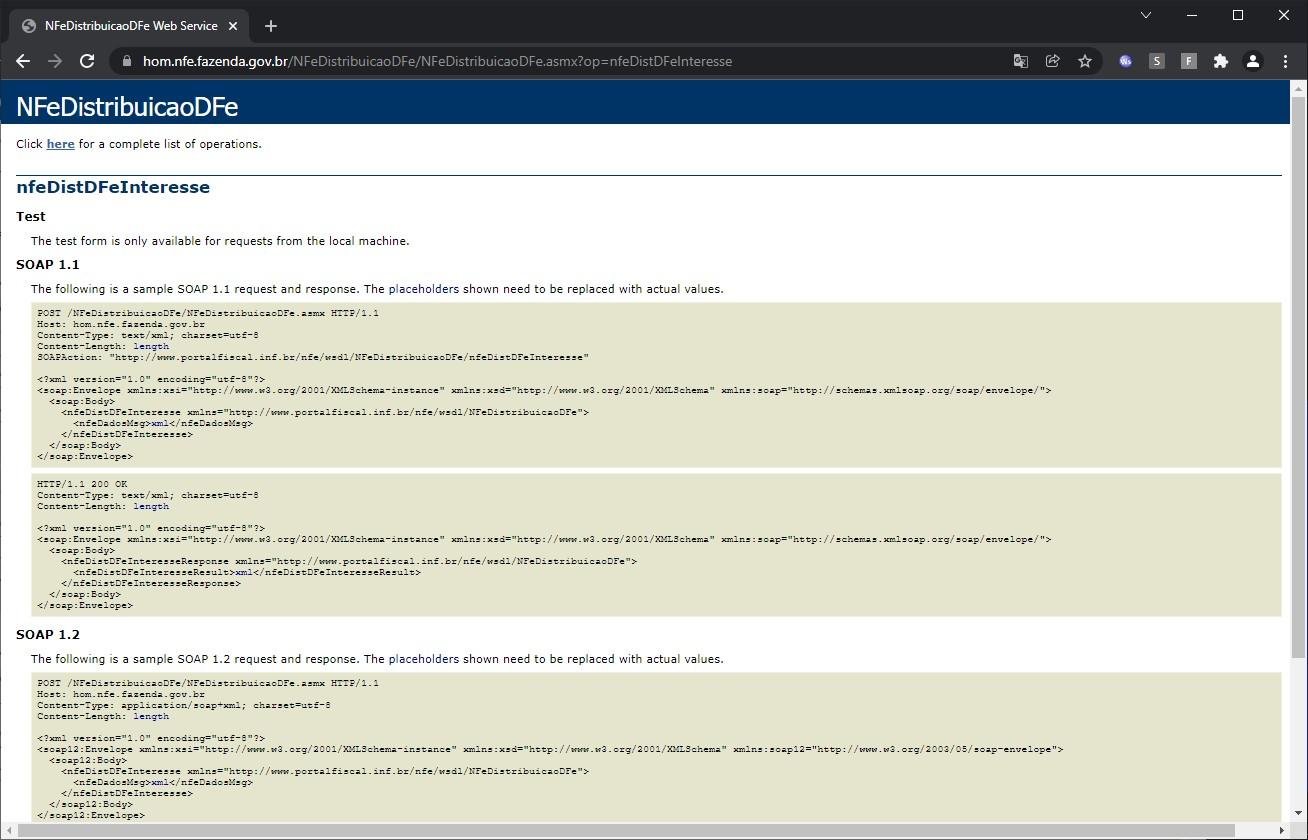
Task: Open the Translate page icon
Action: (x=1021, y=61)
